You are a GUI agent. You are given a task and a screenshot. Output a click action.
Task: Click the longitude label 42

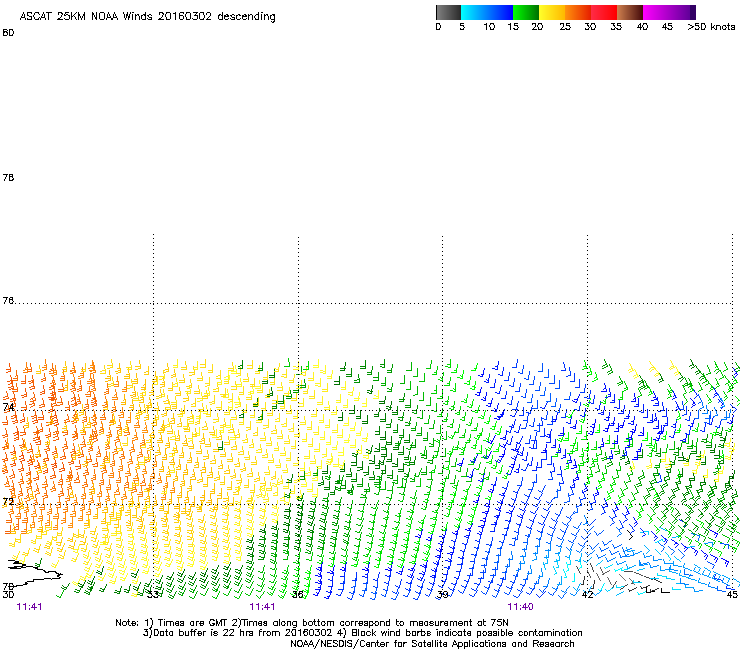(x=587, y=595)
